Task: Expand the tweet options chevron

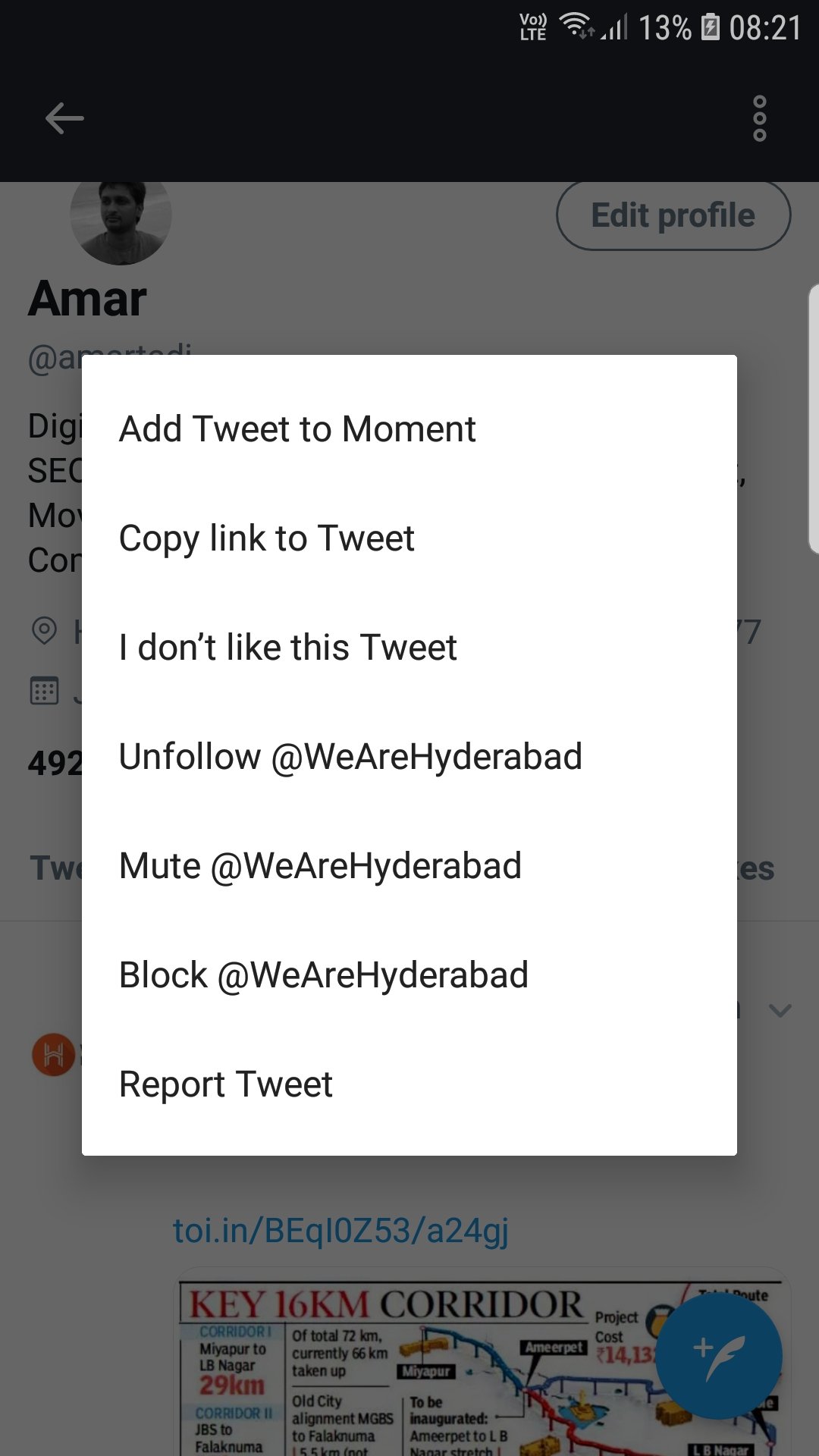Action: (780, 1010)
